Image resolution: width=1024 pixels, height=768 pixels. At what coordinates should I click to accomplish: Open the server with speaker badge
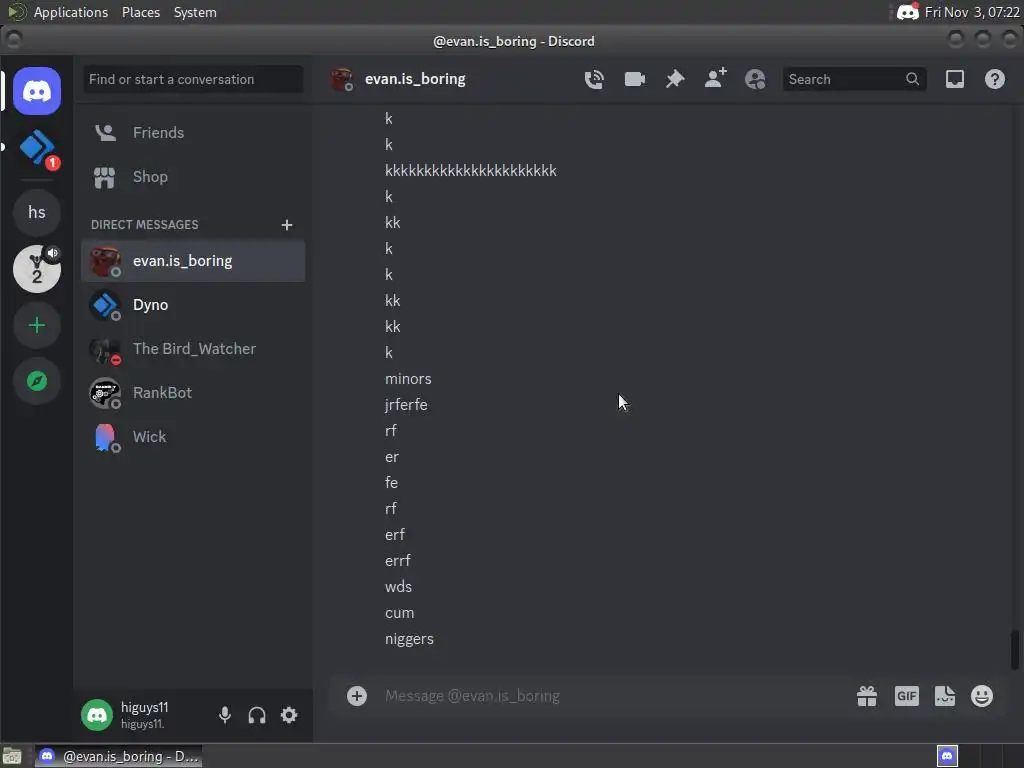(x=37, y=269)
